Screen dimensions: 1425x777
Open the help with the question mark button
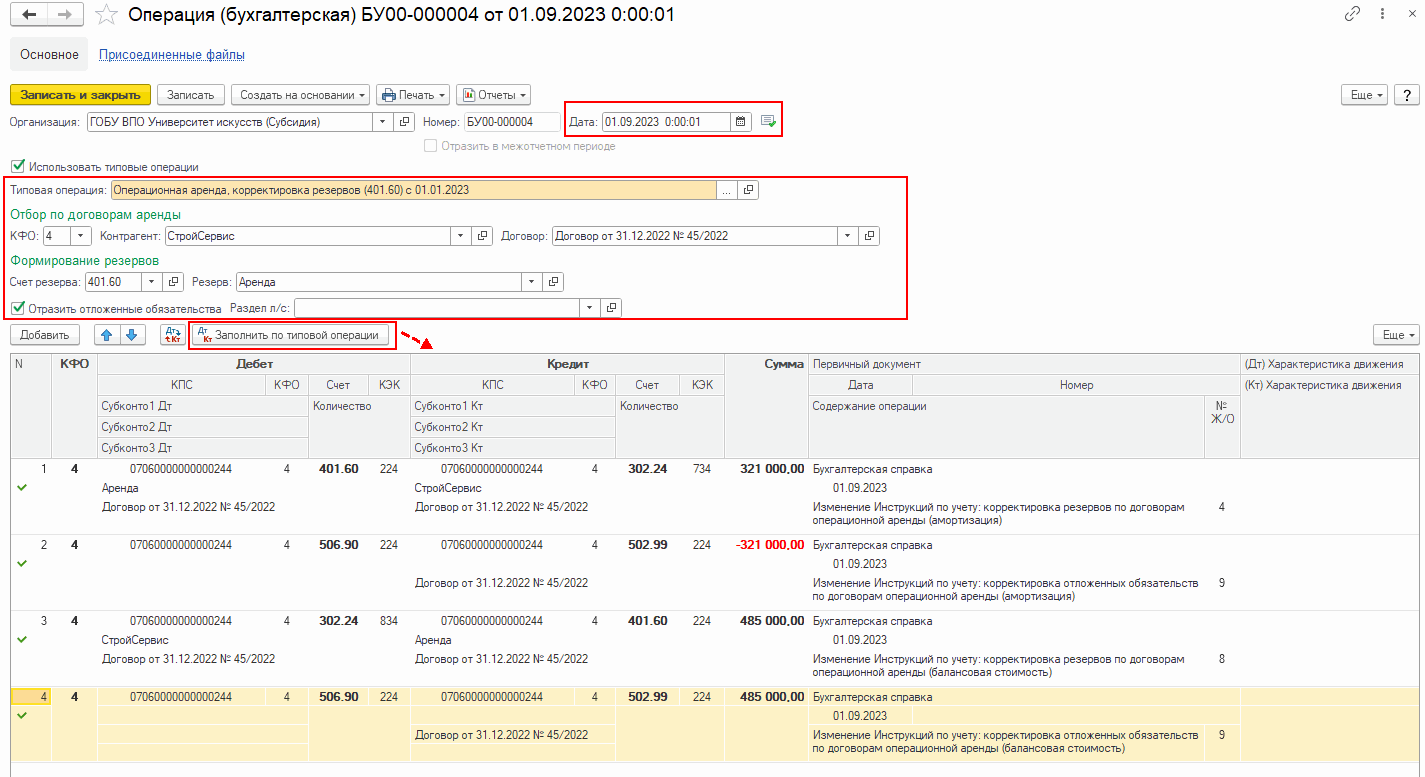(1407, 95)
